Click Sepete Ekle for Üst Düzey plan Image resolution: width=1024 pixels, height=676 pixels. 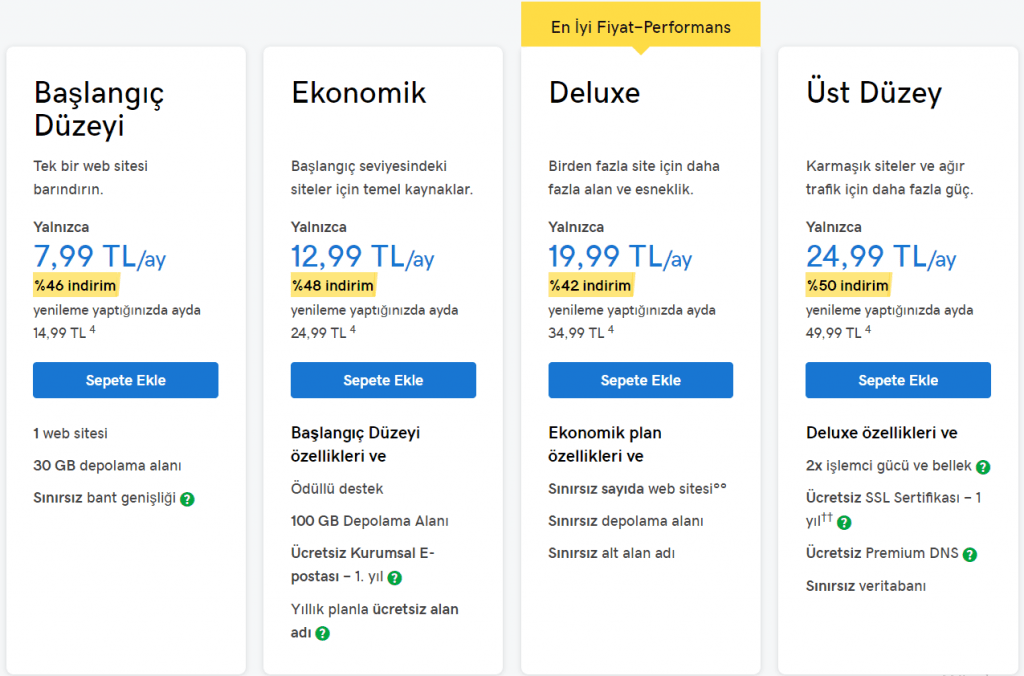tap(898, 380)
